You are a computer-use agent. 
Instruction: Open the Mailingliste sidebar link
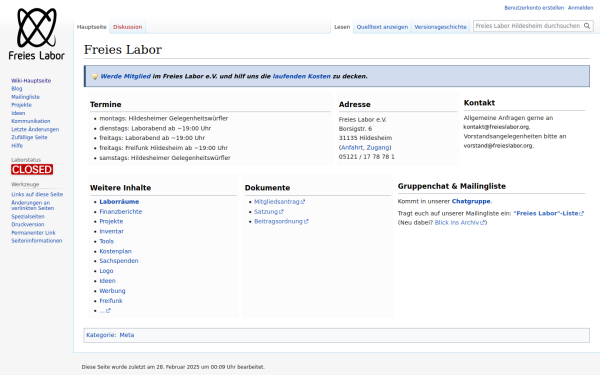(25, 97)
